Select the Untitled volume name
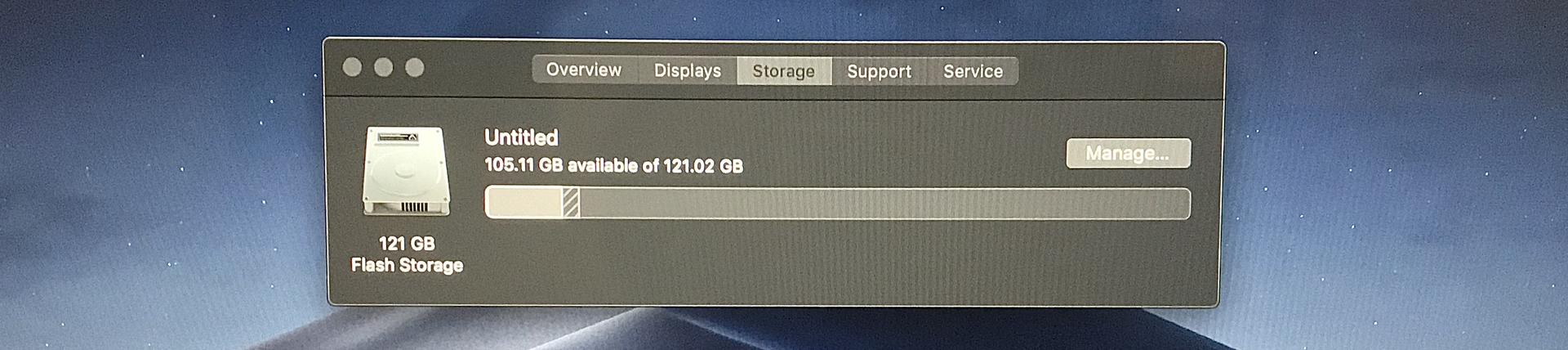1568x350 pixels. pos(521,137)
